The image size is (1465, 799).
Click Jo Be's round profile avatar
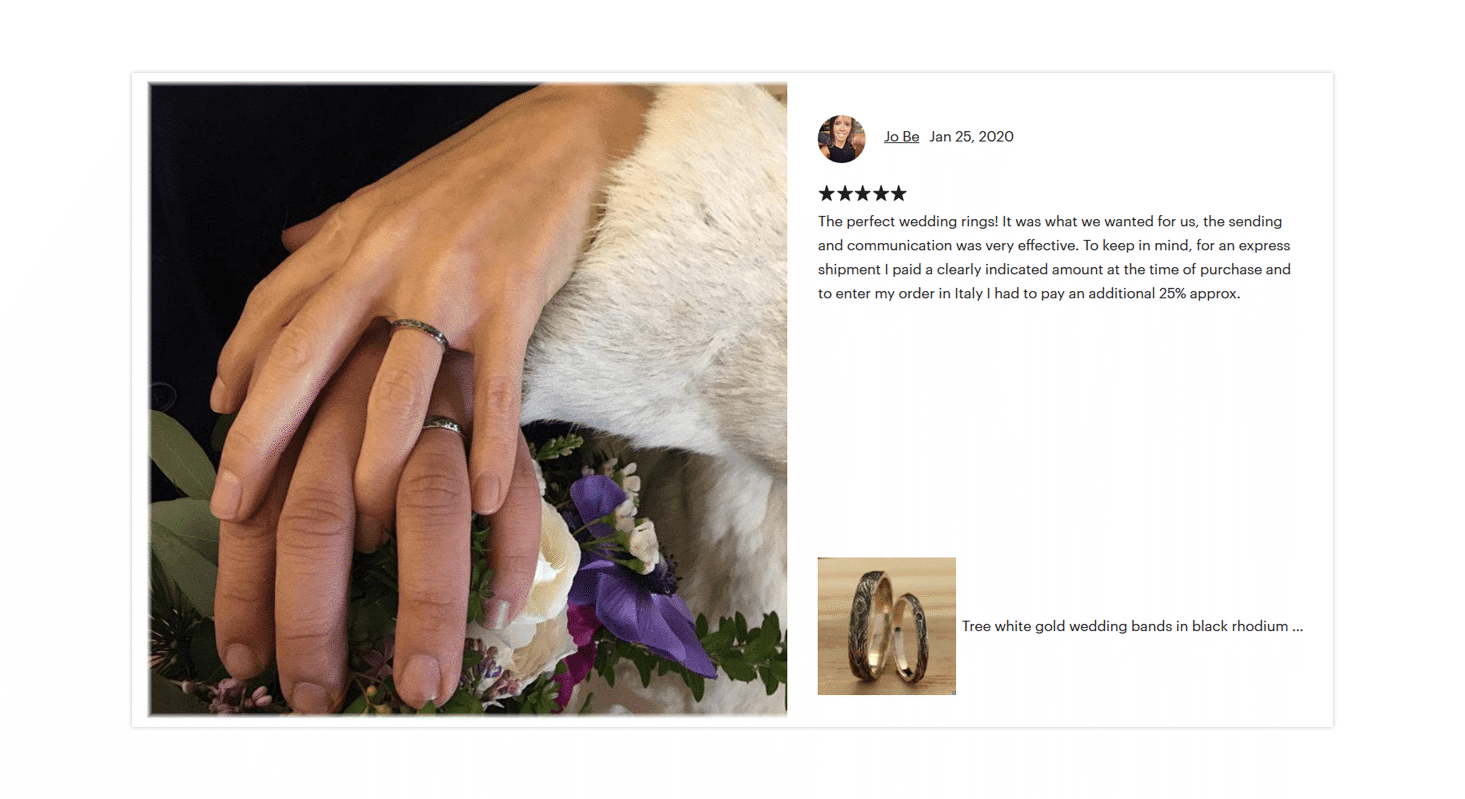coord(841,139)
